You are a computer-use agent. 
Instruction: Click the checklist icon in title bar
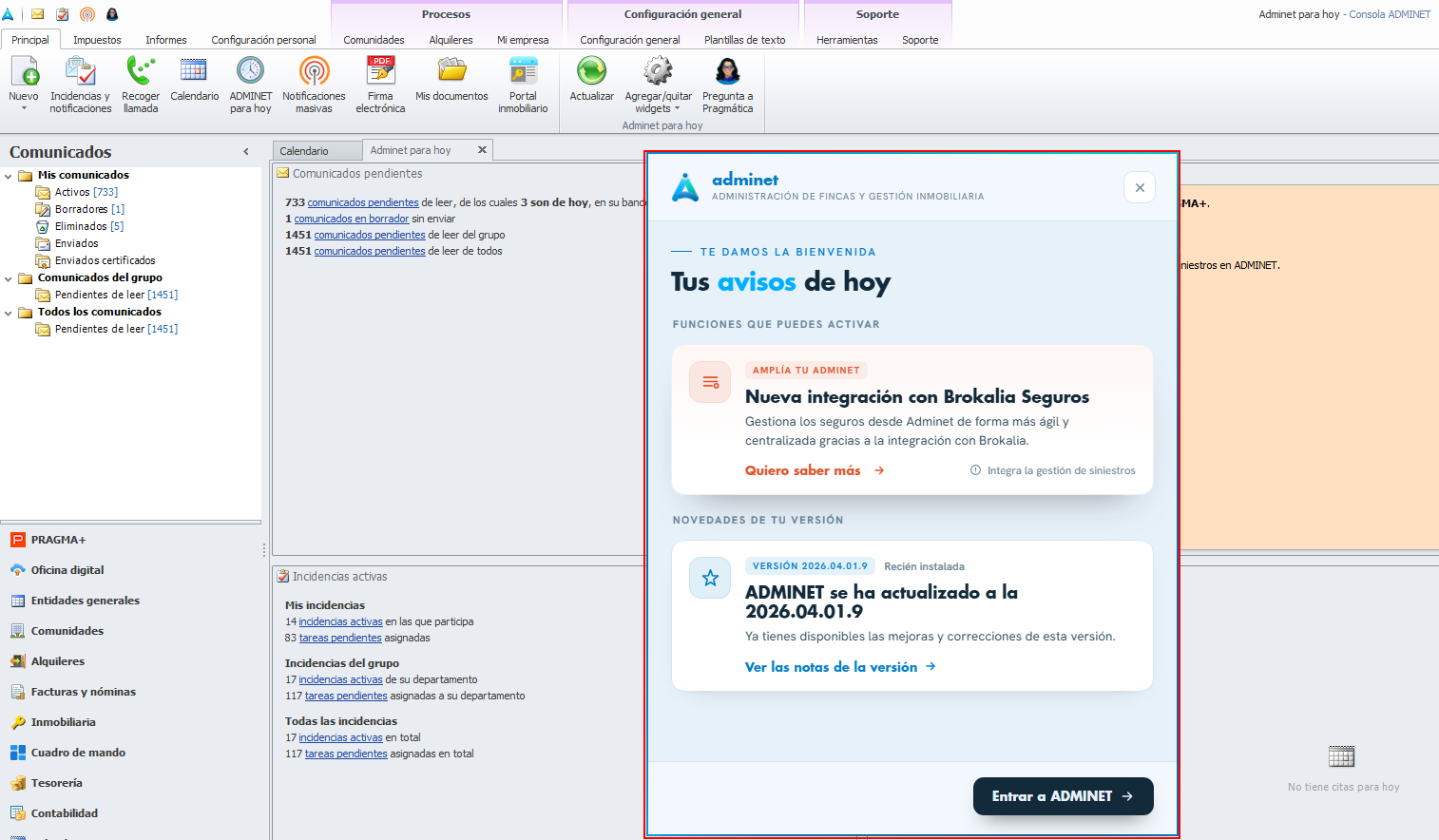(63, 14)
